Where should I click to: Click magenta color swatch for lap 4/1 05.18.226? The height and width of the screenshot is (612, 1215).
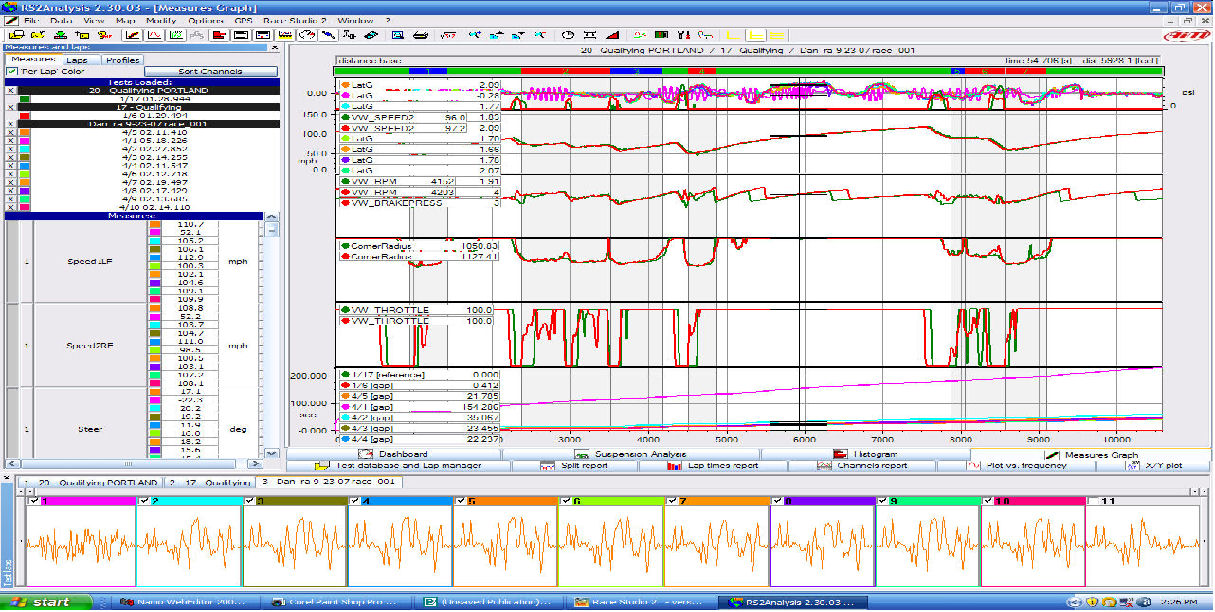click(x=25, y=141)
